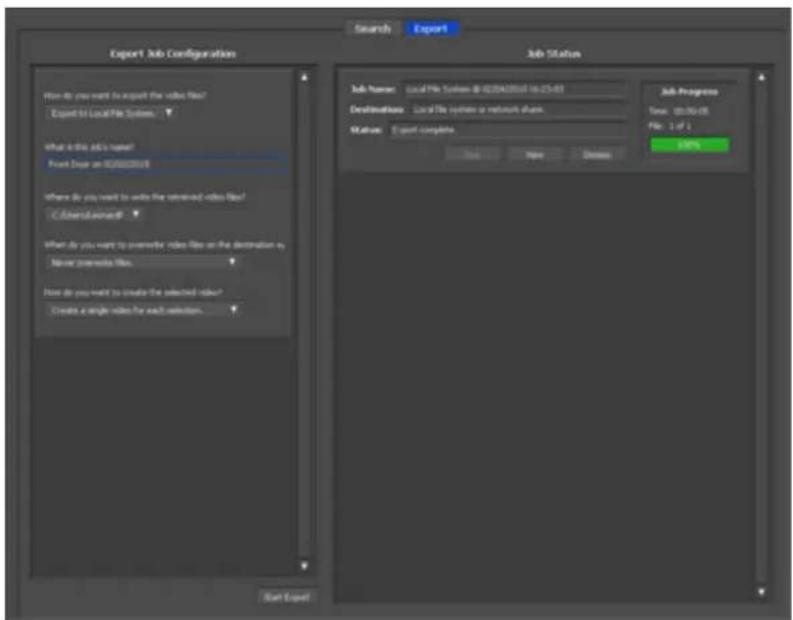Open the 'Never overwrite files' dropdown
This screenshot has height=620, width=793.
(142, 262)
